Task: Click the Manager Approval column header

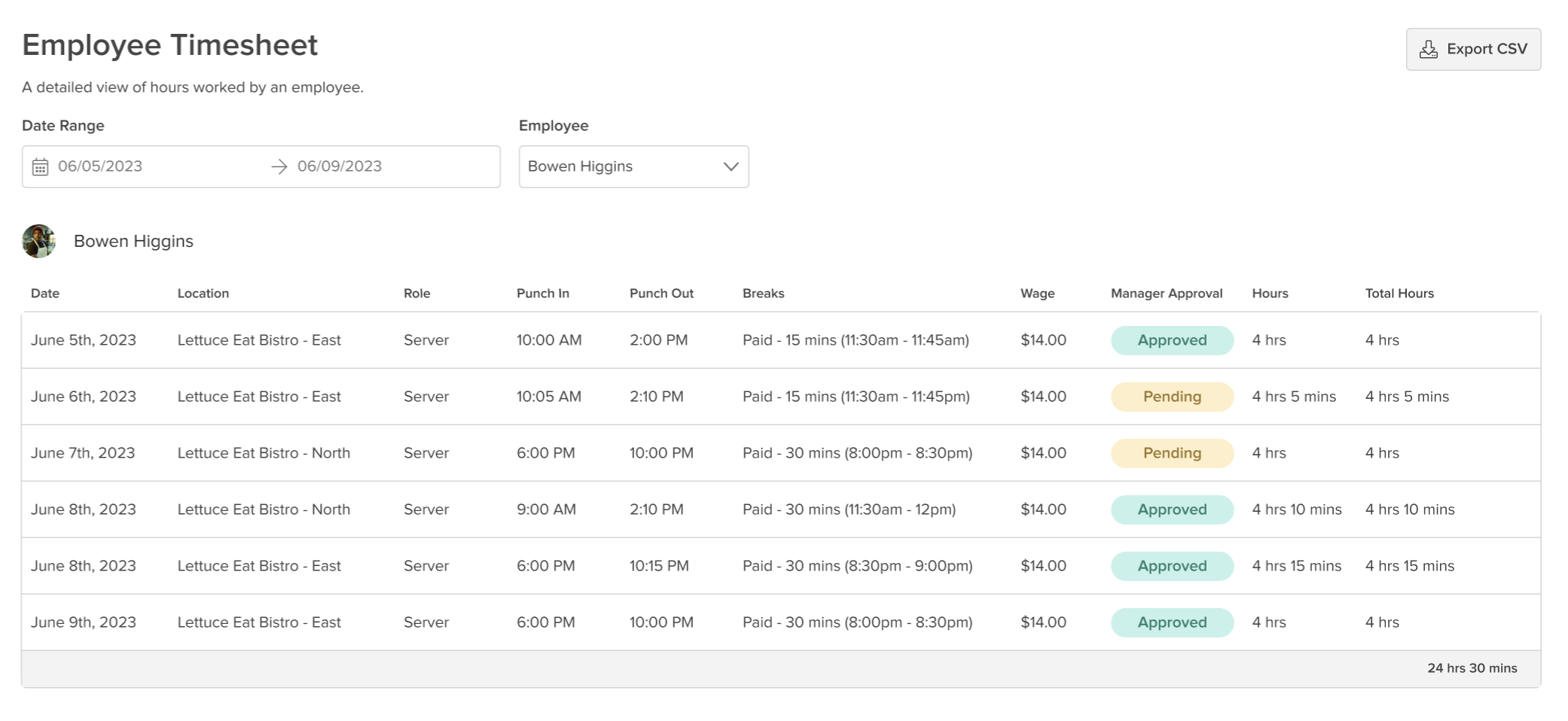Action: click(x=1166, y=294)
